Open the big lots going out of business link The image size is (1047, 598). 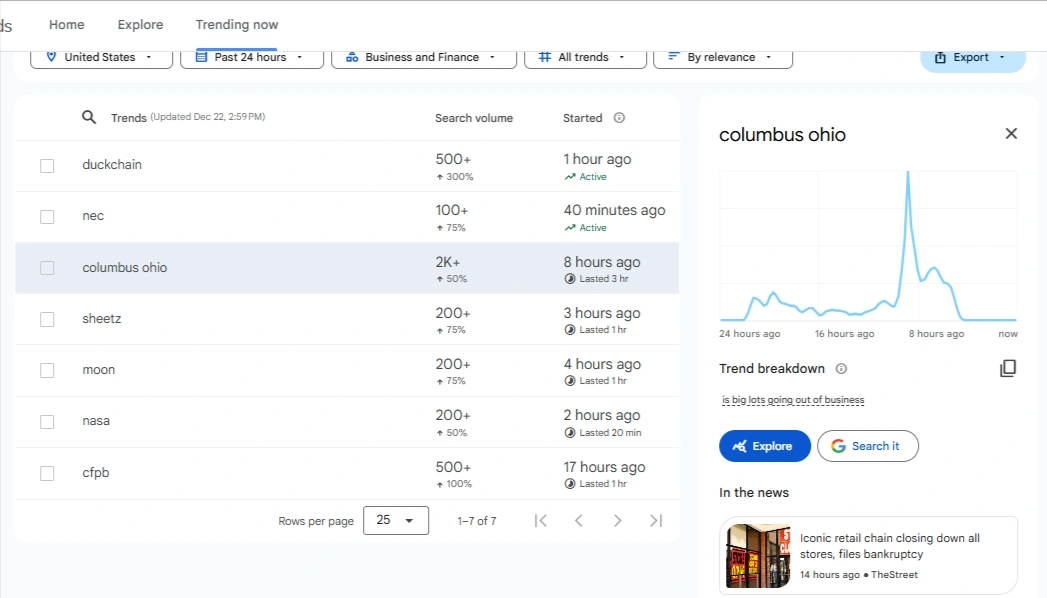point(793,400)
